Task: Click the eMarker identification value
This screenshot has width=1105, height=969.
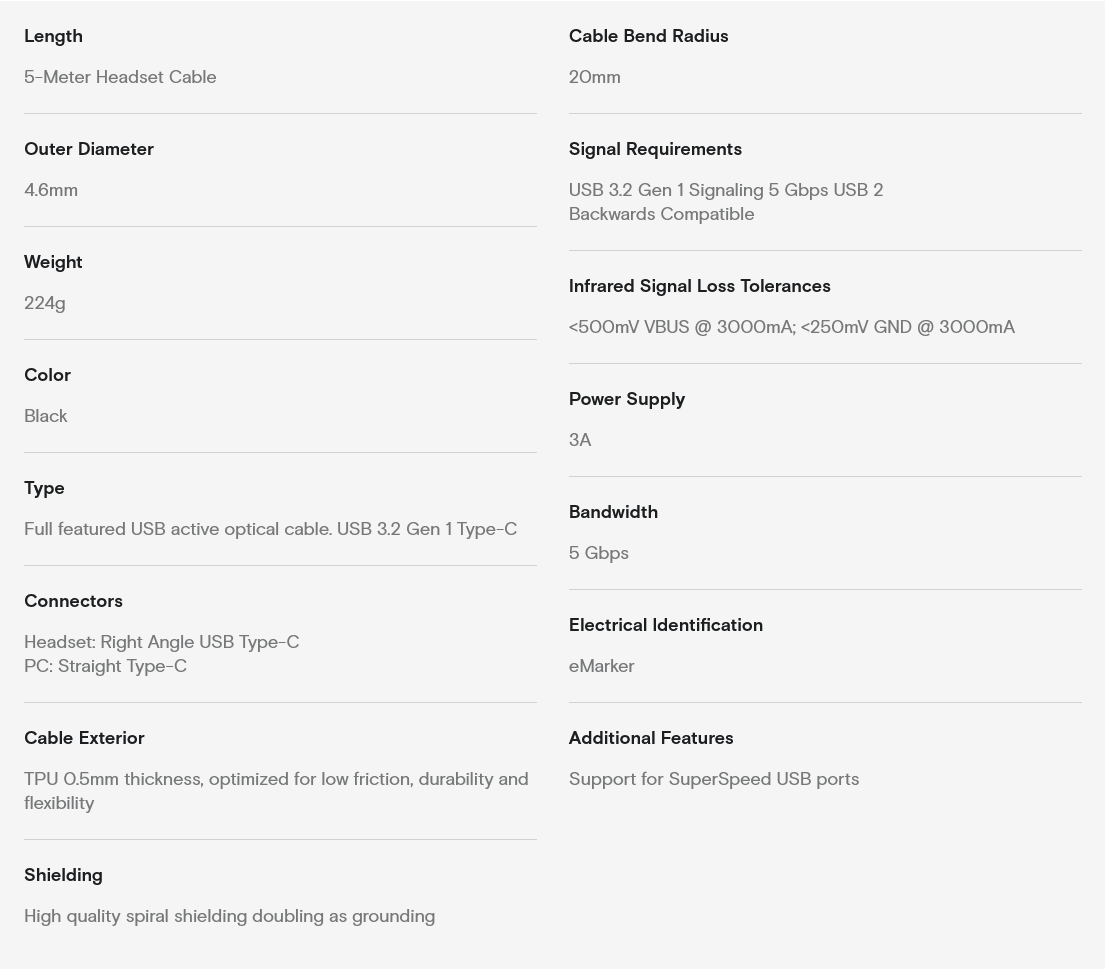Action: coord(601,666)
